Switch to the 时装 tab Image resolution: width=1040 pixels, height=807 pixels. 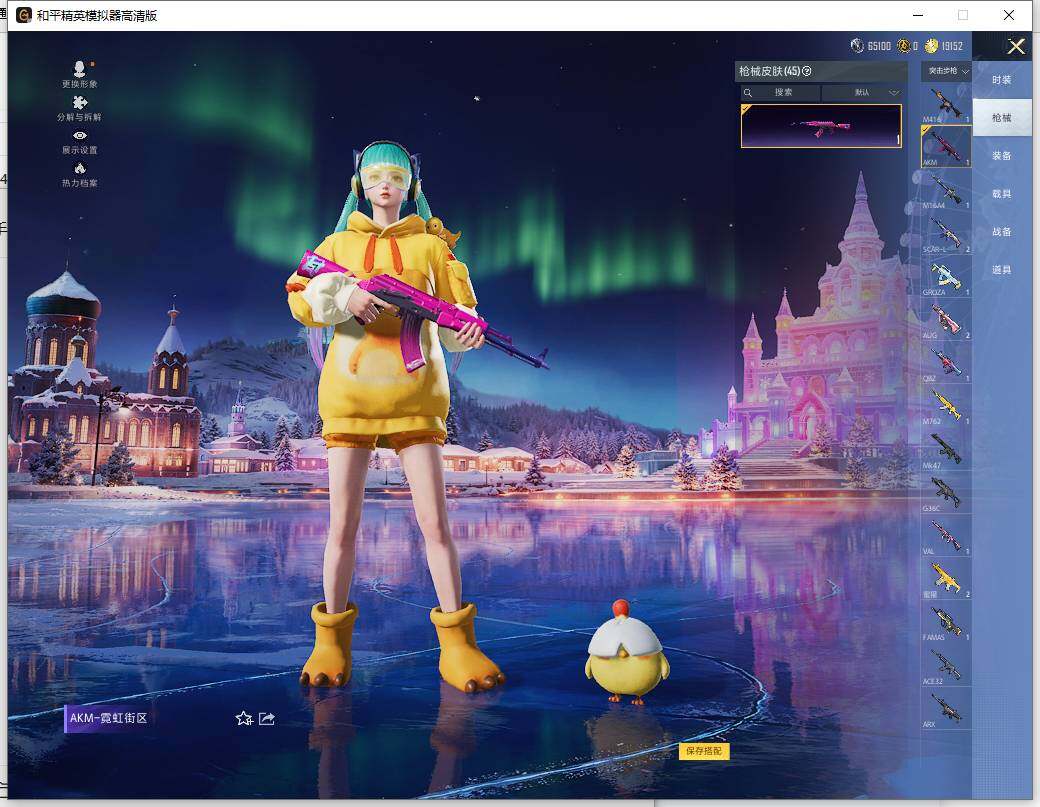tap(1002, 80)
